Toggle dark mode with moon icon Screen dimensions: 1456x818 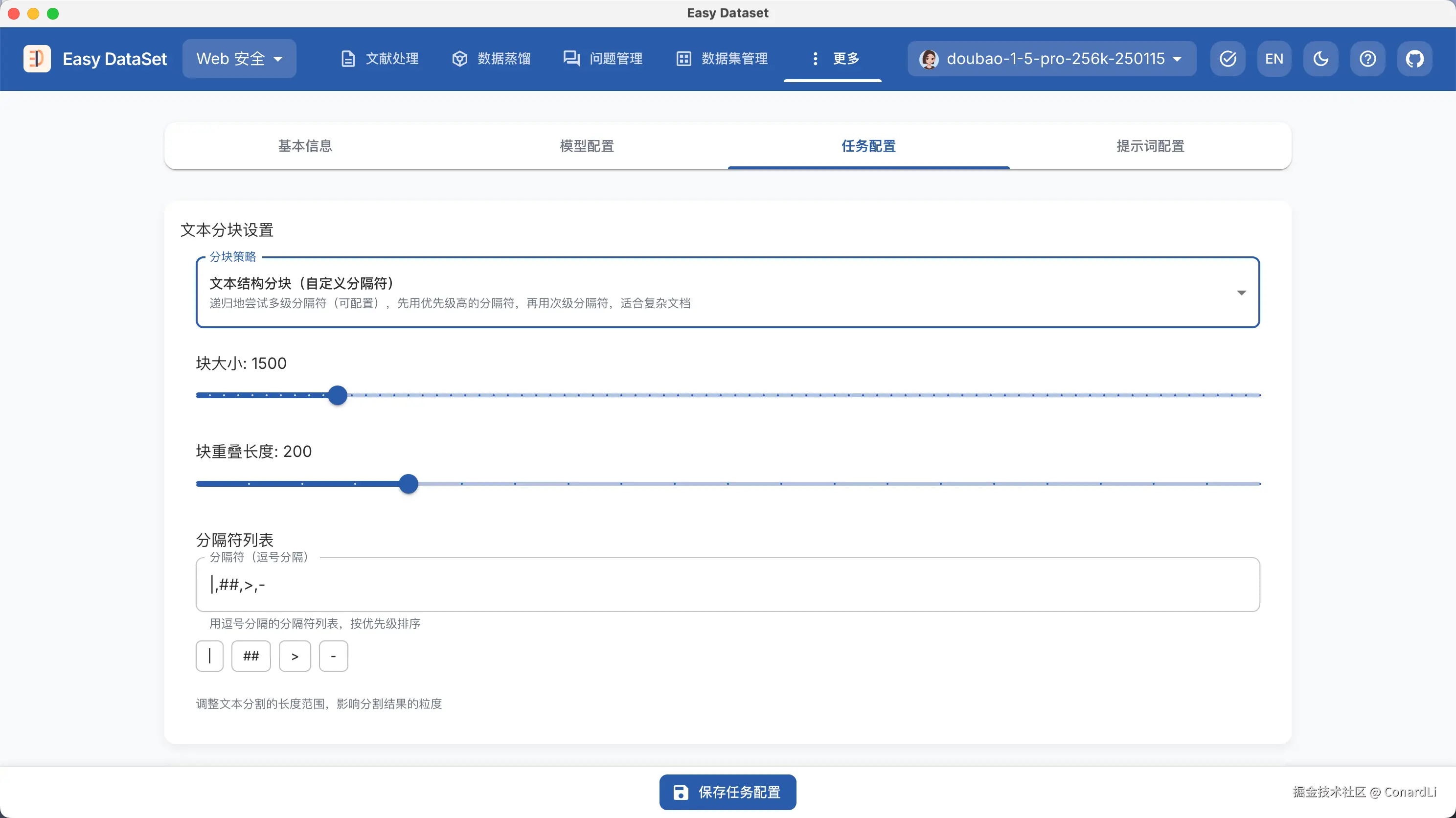coord(1320,59)
